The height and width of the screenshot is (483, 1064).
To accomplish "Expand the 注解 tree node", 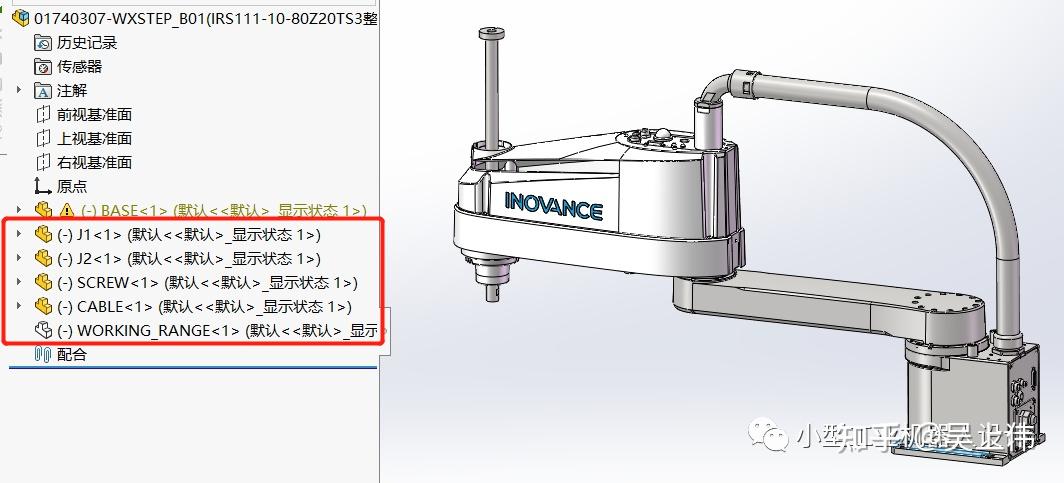I will pyautogui.click(x=19, y=90).
